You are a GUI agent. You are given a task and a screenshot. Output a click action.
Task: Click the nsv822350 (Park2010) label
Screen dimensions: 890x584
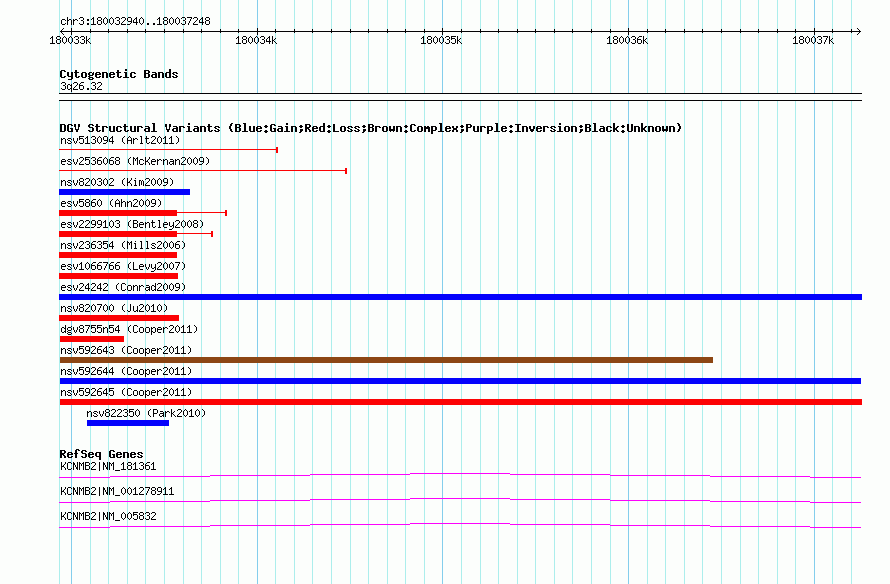146,413
